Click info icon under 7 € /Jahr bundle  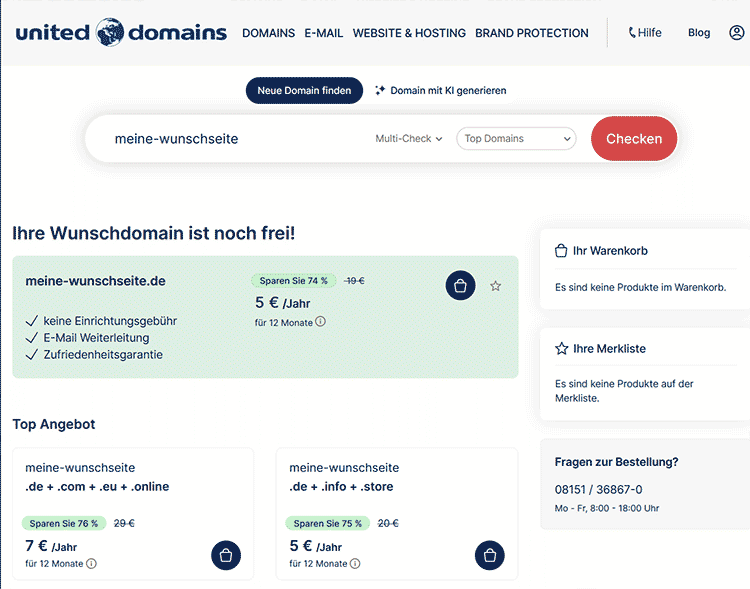[91, 564]
